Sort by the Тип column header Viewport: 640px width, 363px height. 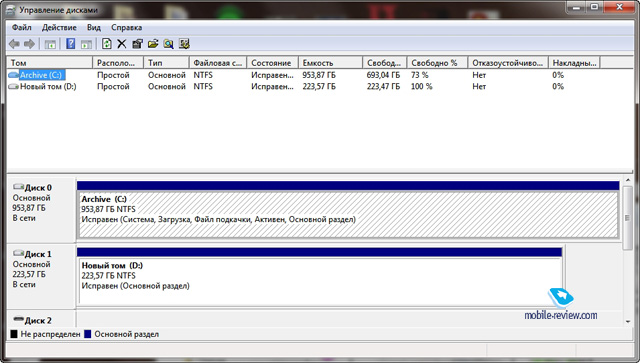pos(167,63)
